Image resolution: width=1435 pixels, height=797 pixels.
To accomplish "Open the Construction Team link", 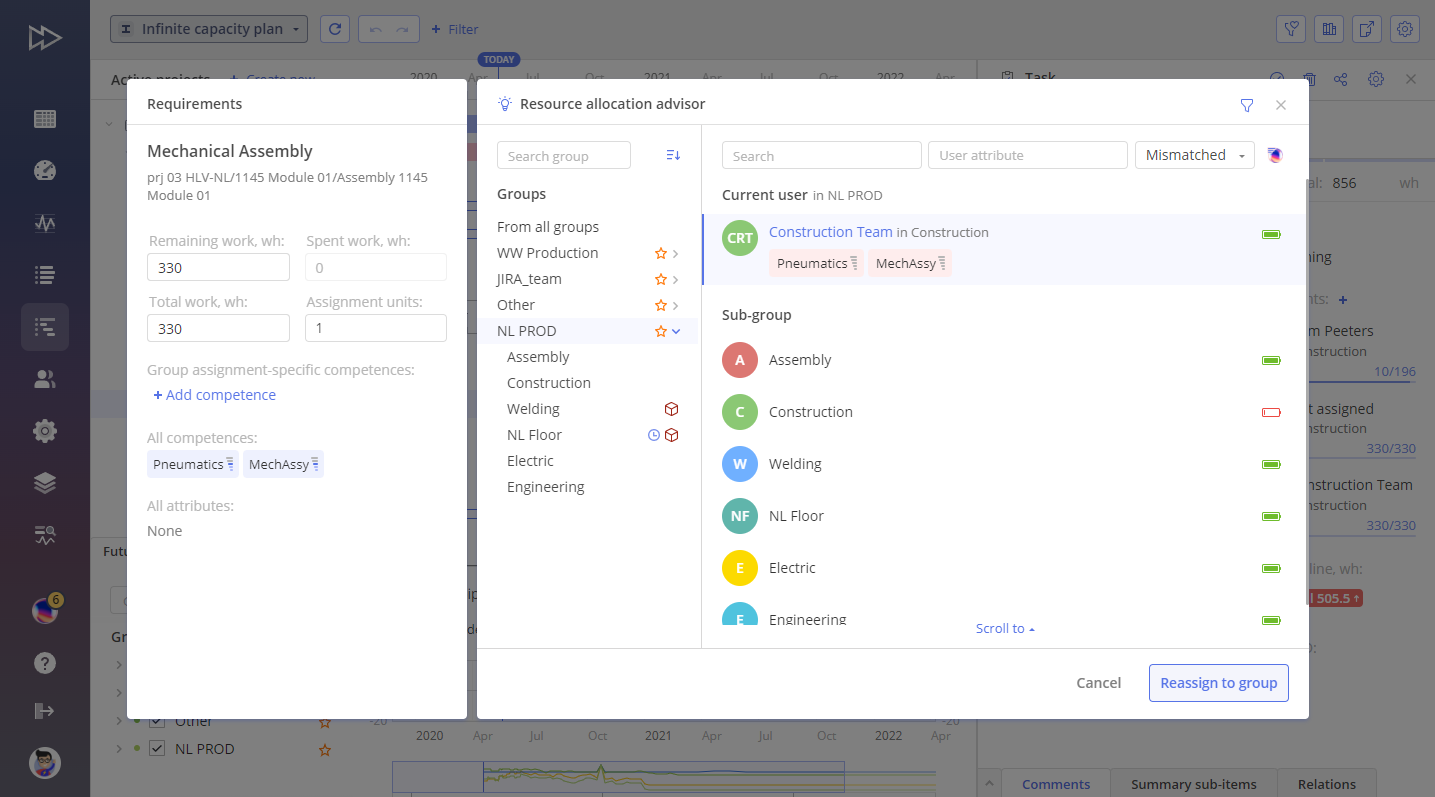I will (x=830, y=232).
